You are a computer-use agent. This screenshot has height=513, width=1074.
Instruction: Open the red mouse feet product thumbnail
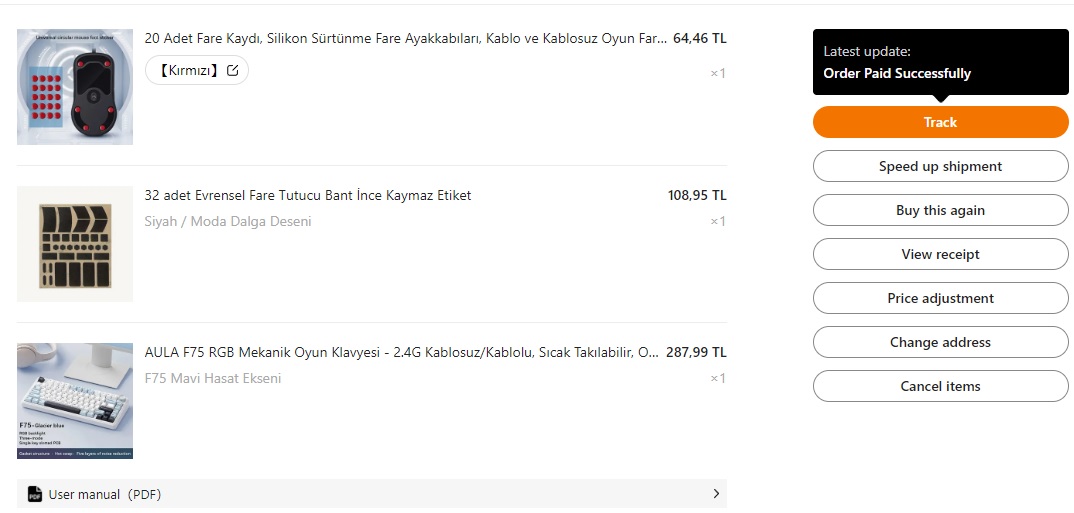coord(75,87)
